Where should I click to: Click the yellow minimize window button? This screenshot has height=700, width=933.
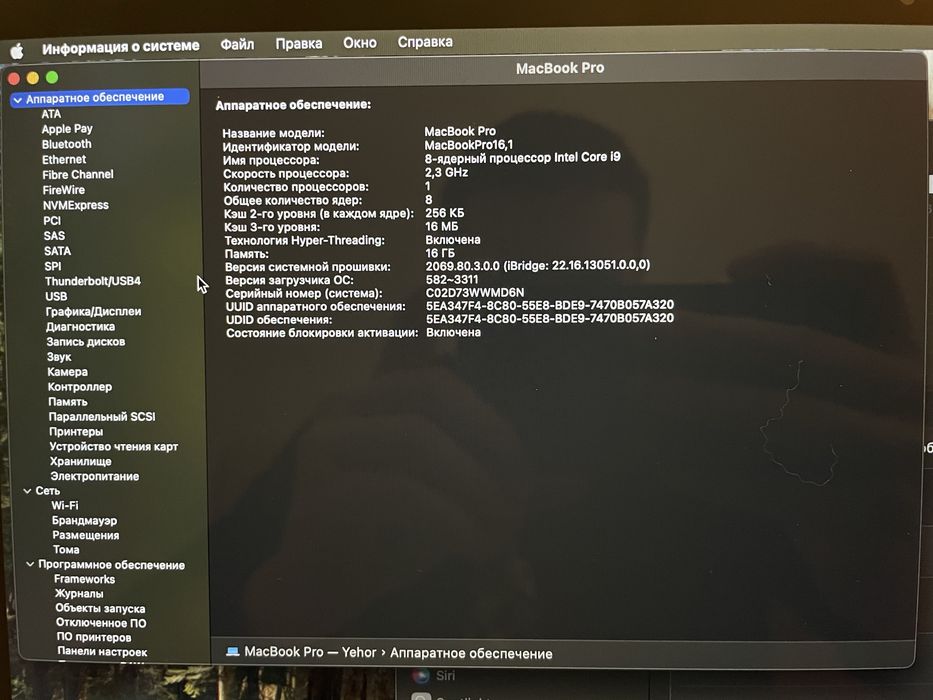click(33, 77)
